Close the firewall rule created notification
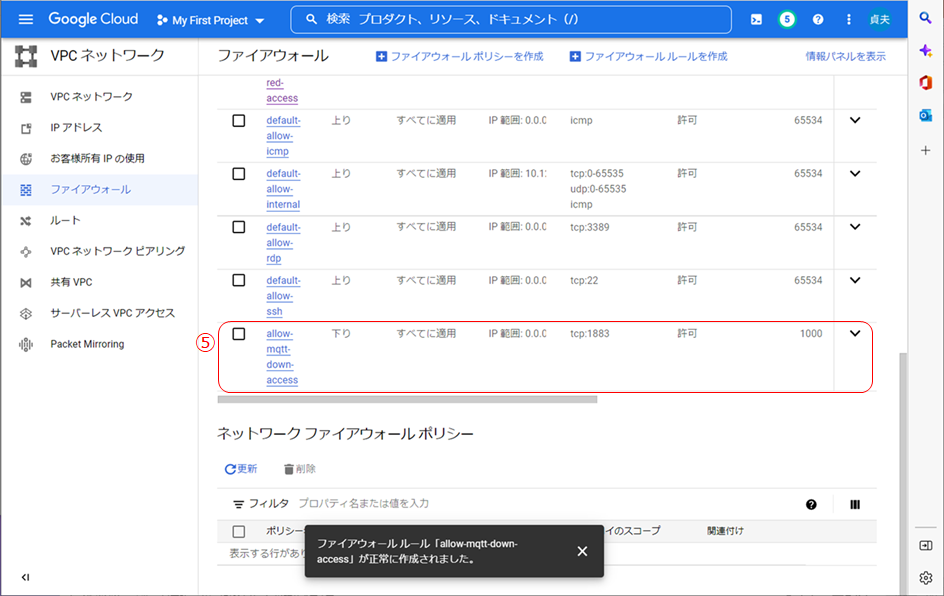Viewport: 944px width, 596px height. tap(582, 551)
